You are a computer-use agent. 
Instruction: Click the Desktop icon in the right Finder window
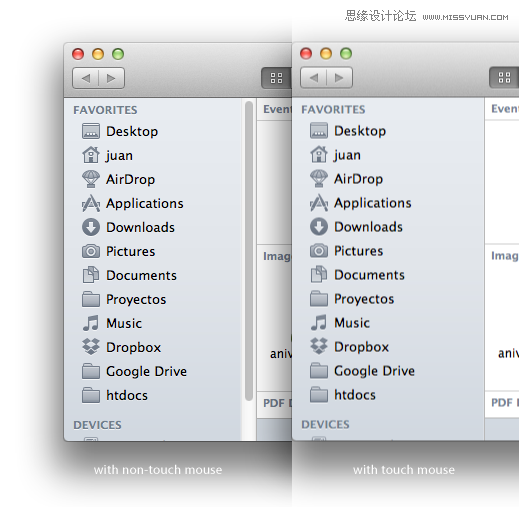click(x=319, y=130)
